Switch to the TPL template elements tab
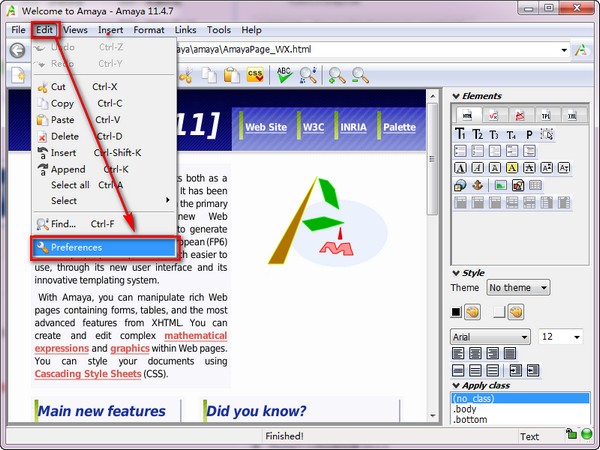The width and height of the screenshot is (600, 450). [x=546, y=115]
